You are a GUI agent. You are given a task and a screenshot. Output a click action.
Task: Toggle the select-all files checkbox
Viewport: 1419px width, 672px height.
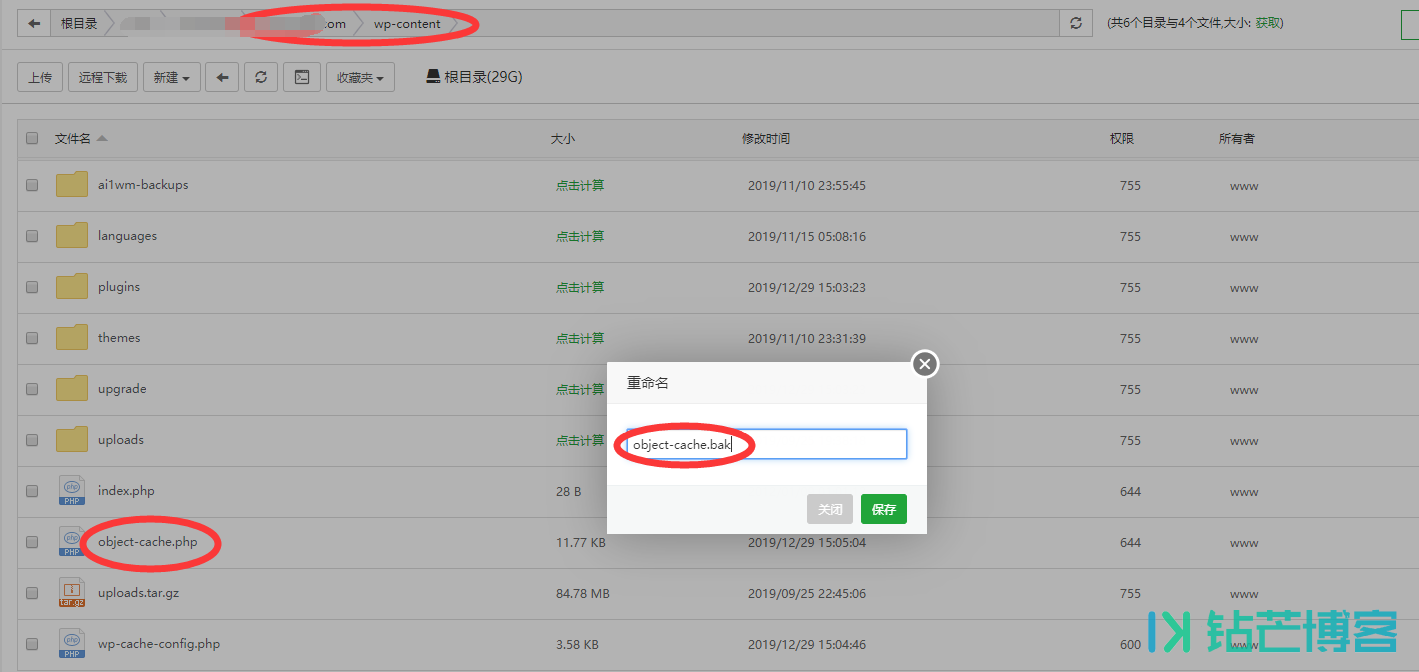click(32, 139)
